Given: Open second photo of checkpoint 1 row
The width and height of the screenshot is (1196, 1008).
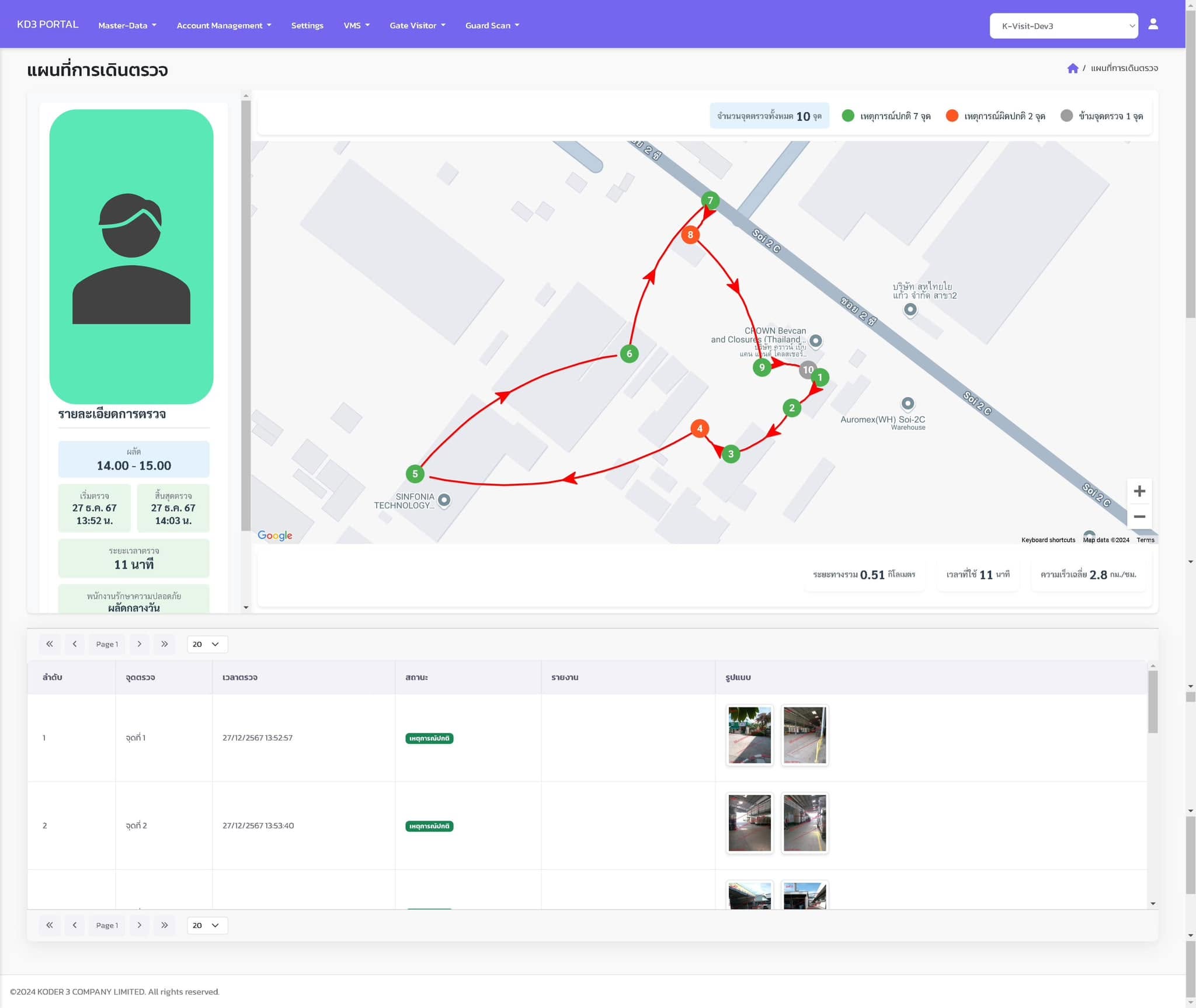Looking at the screenshot, I should (805, 735).
